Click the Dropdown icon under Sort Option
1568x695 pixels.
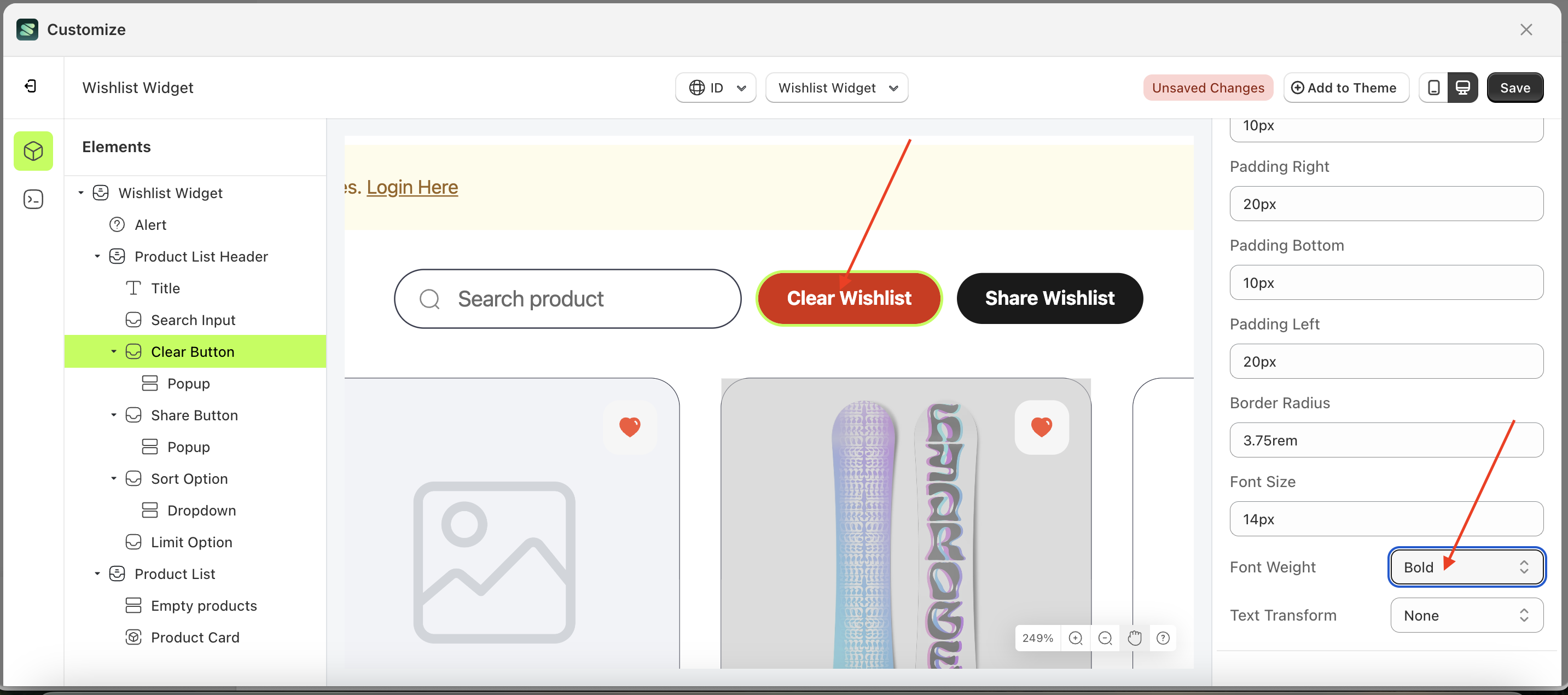149,510
